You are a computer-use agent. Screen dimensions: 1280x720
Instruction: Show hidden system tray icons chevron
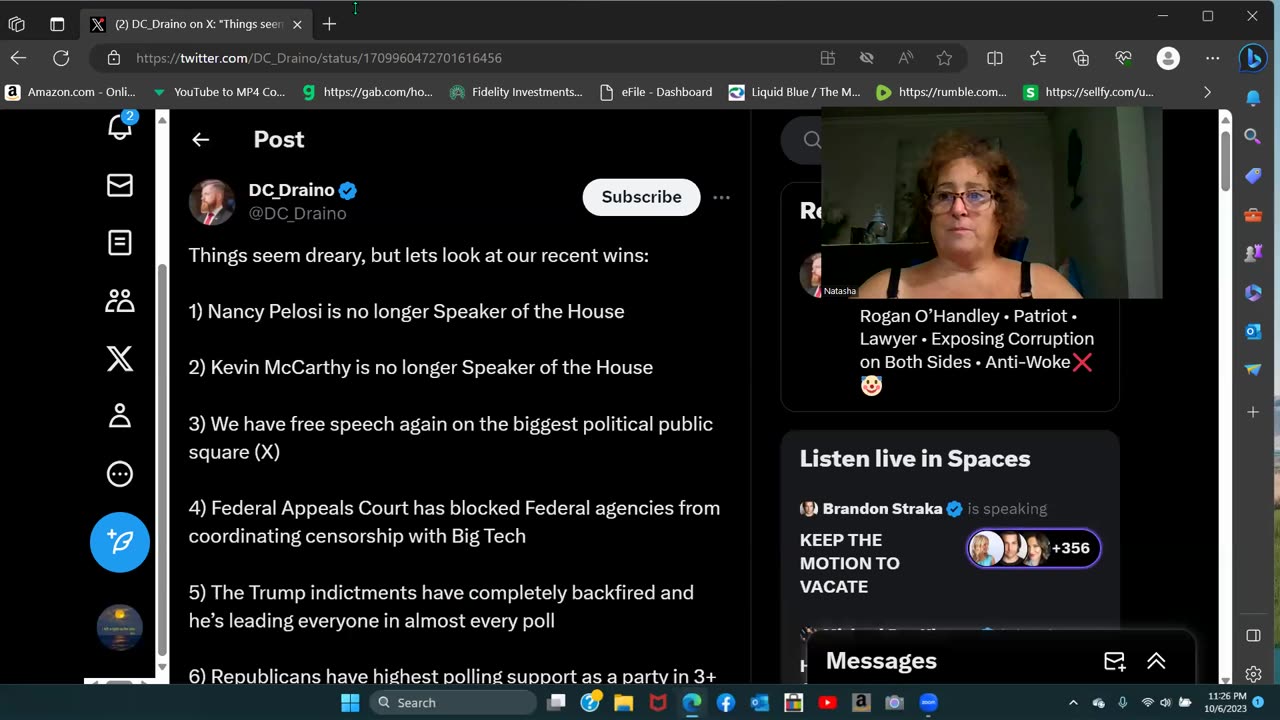1073,703
